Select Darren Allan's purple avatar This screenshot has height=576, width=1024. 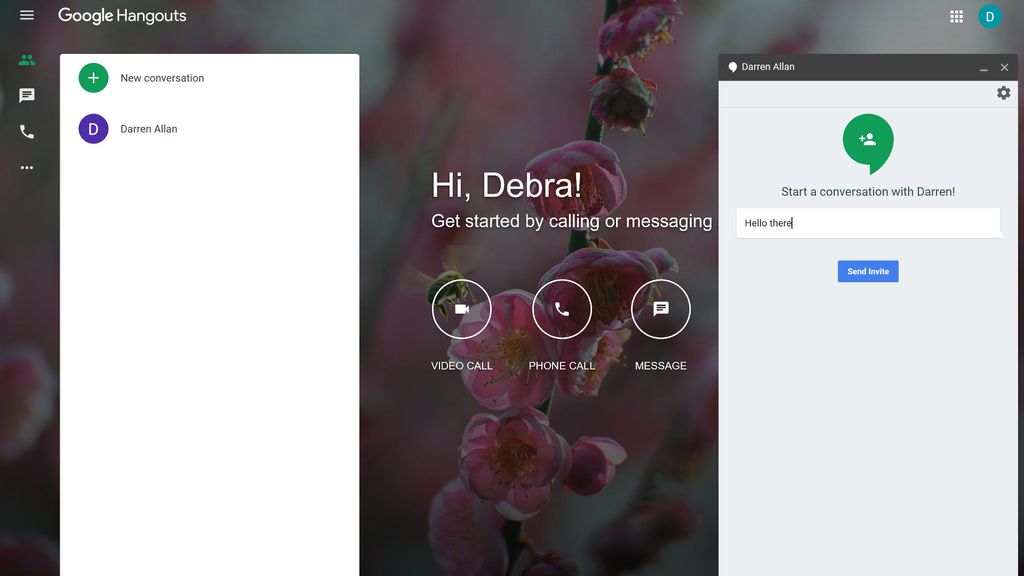click(93, 128)
